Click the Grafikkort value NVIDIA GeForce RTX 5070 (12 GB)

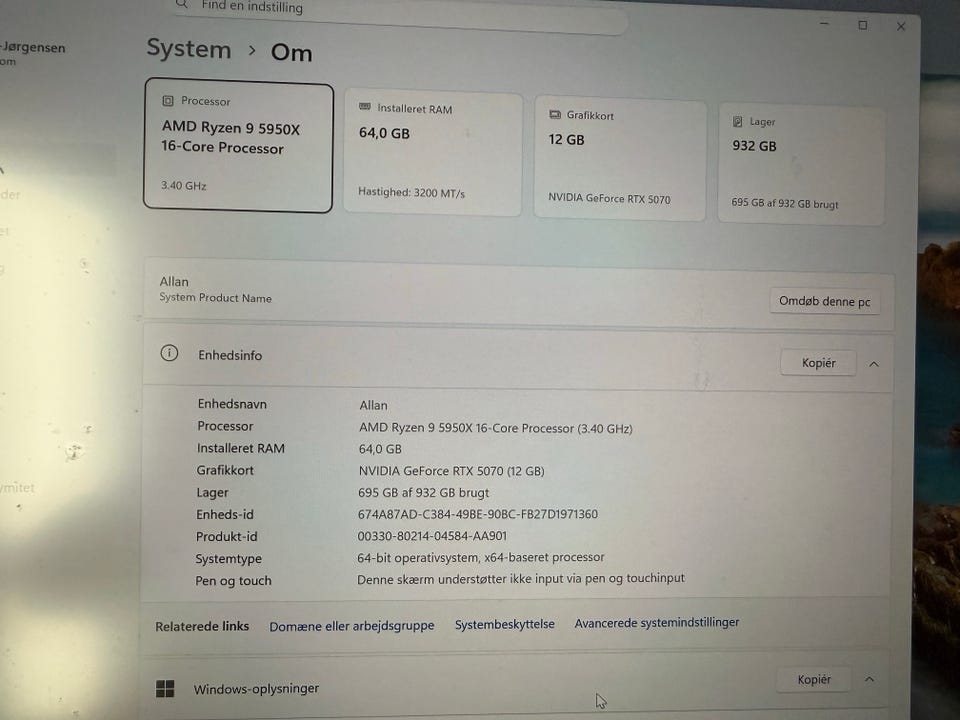[x=451, y=471]
